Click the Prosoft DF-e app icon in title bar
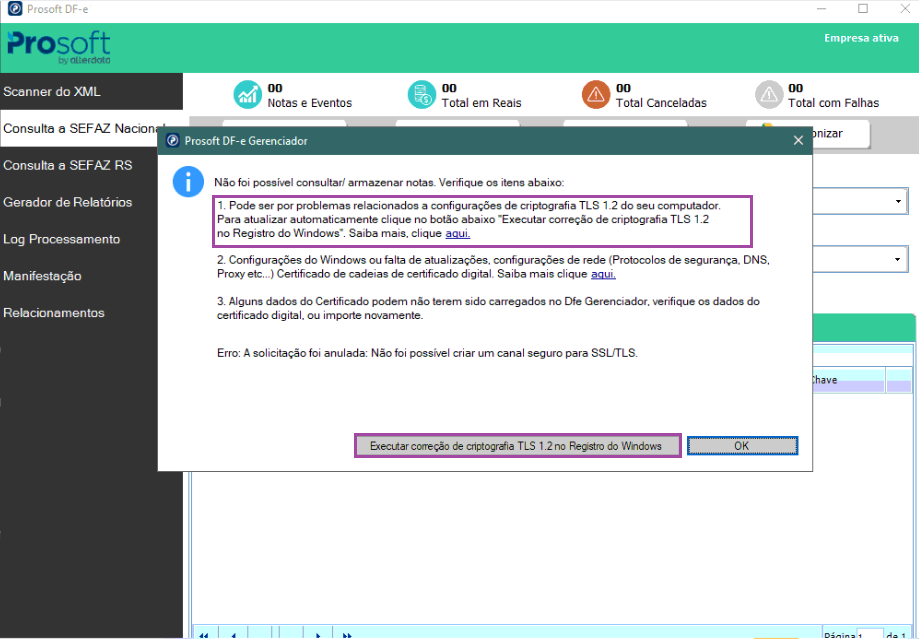The image size is (919, 639). [15, 9]
